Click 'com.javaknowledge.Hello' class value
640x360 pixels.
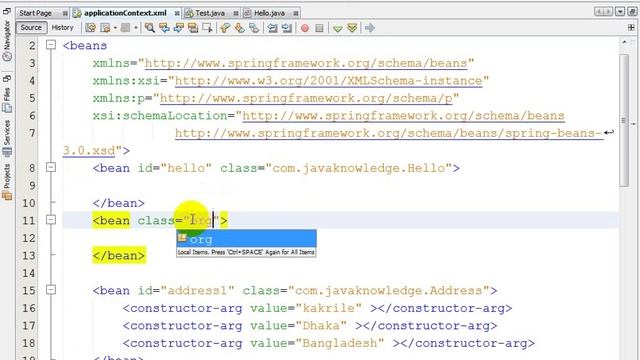pyautogui.click(x=359, y=168)
